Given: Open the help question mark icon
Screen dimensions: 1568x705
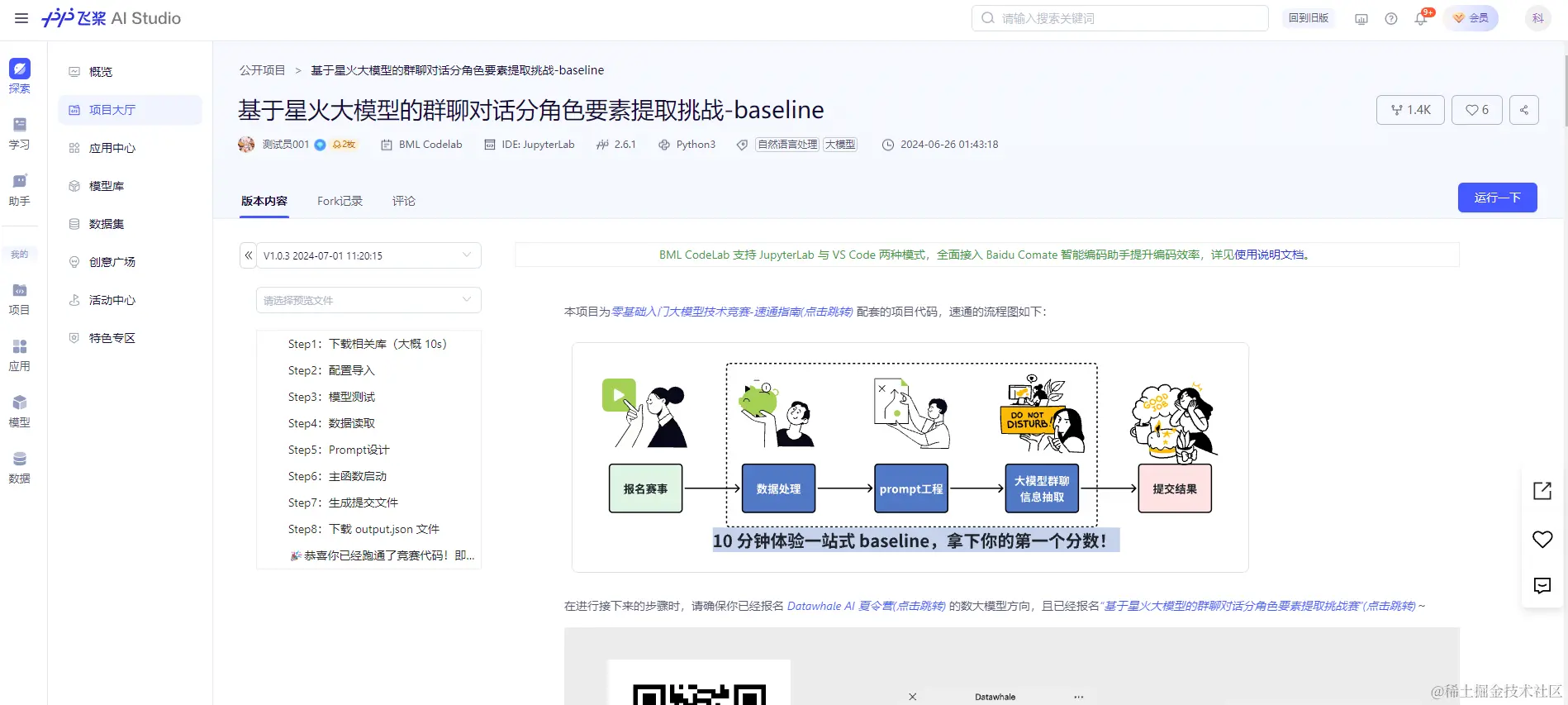Looking at the screenshot, I should click(x=1391, y=18).
